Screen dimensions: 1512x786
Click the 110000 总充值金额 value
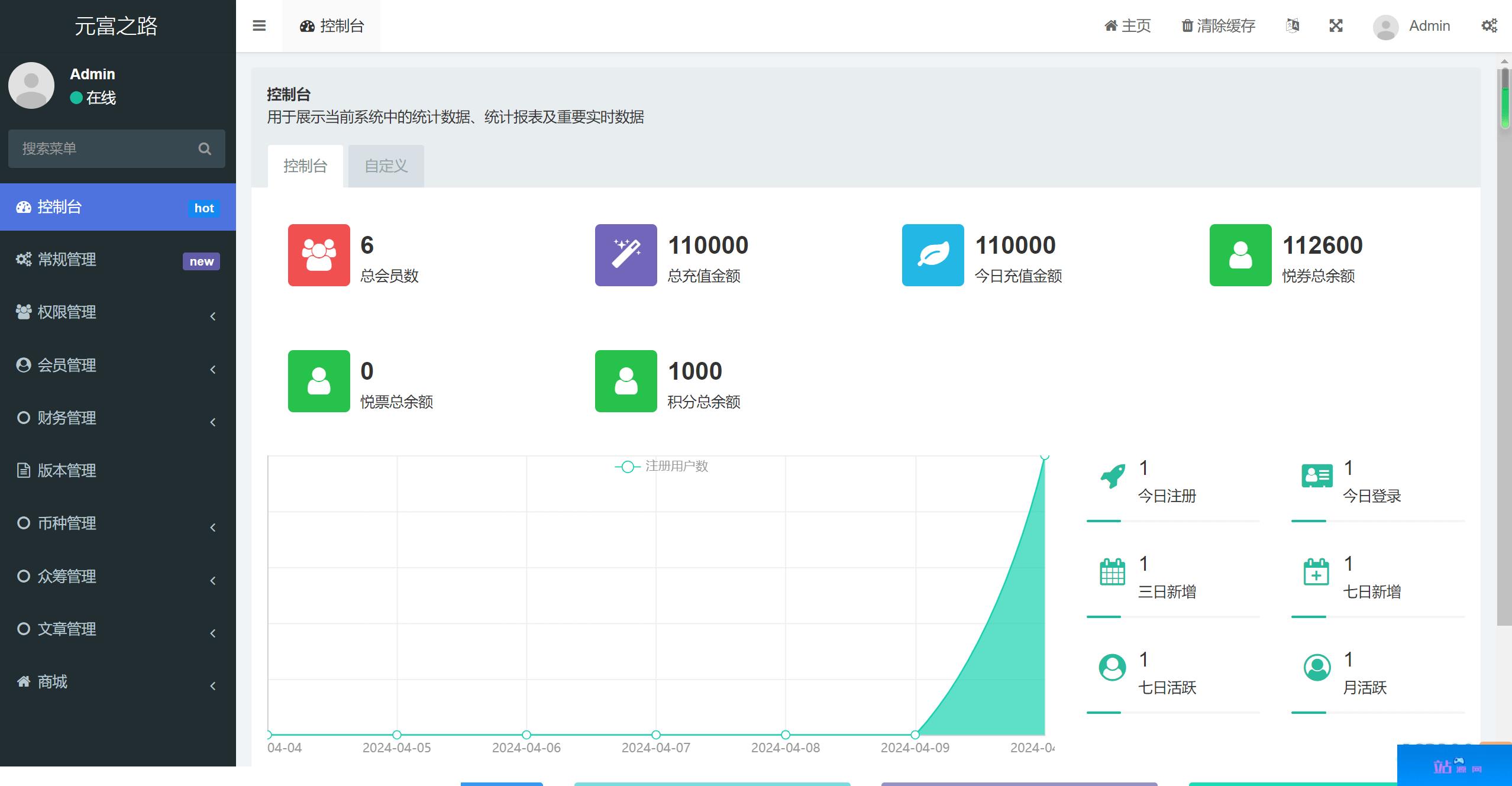[708, 245]
